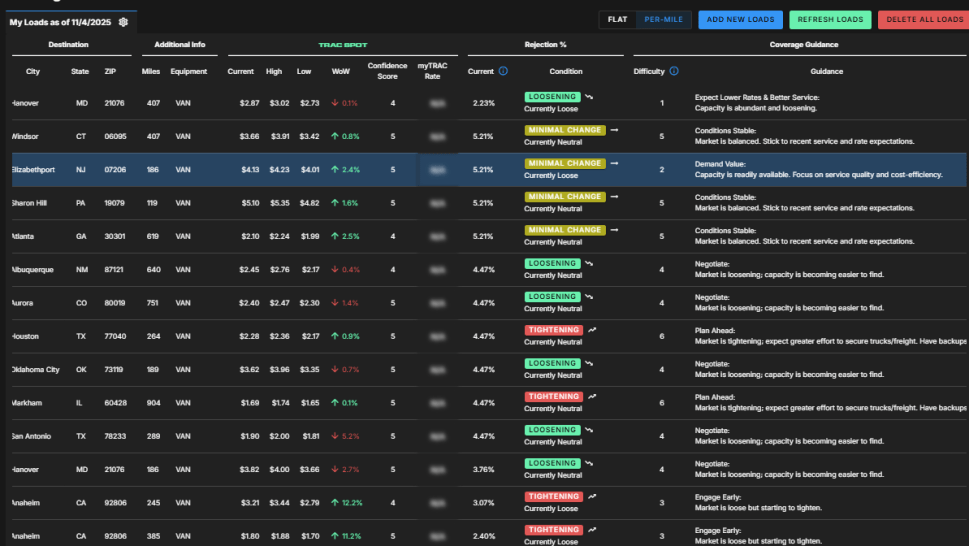Click DELETE ALL LOADS button
The width and height of the screenshot is (969, 546).
pyautogui.click(x=924, y=20)
